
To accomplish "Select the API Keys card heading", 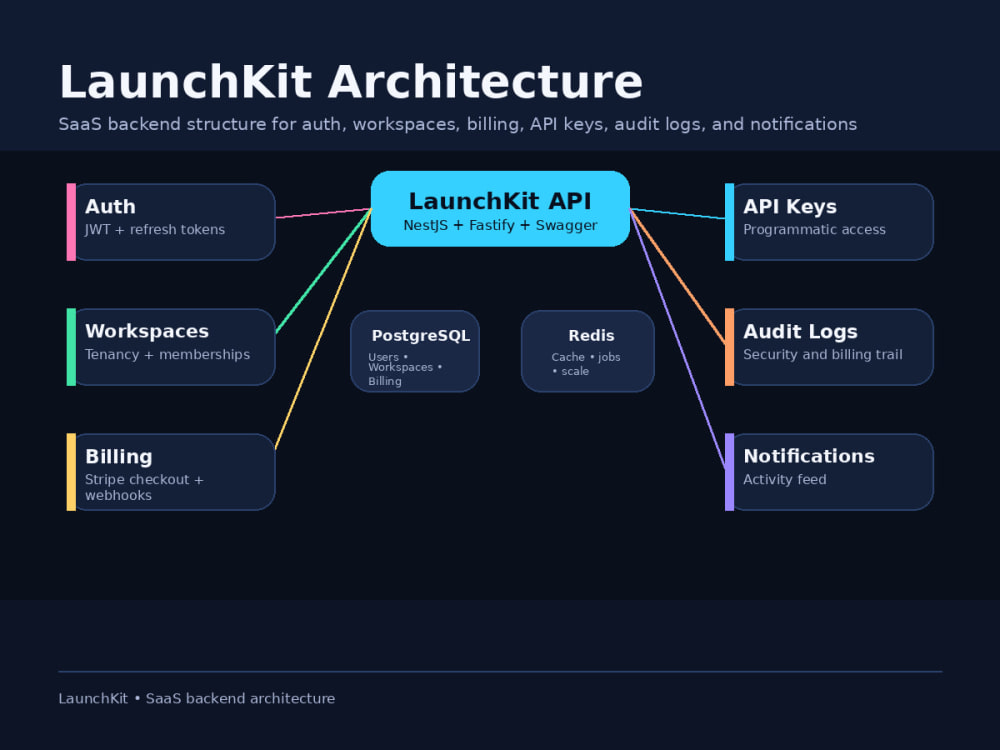I will tap(790, 207).
